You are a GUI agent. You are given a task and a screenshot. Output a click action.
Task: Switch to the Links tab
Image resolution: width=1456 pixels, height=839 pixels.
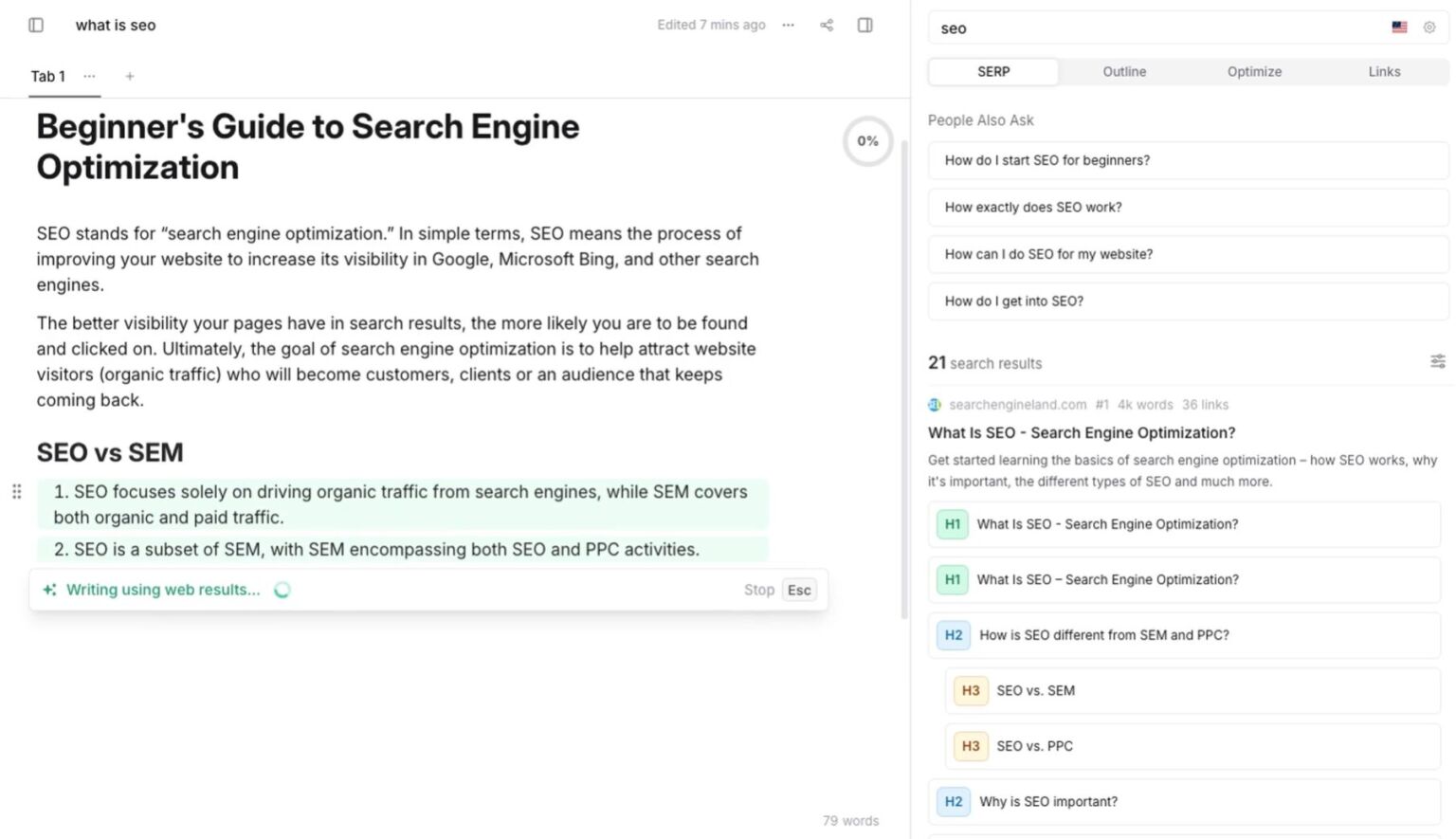(x=1384, y=71)
